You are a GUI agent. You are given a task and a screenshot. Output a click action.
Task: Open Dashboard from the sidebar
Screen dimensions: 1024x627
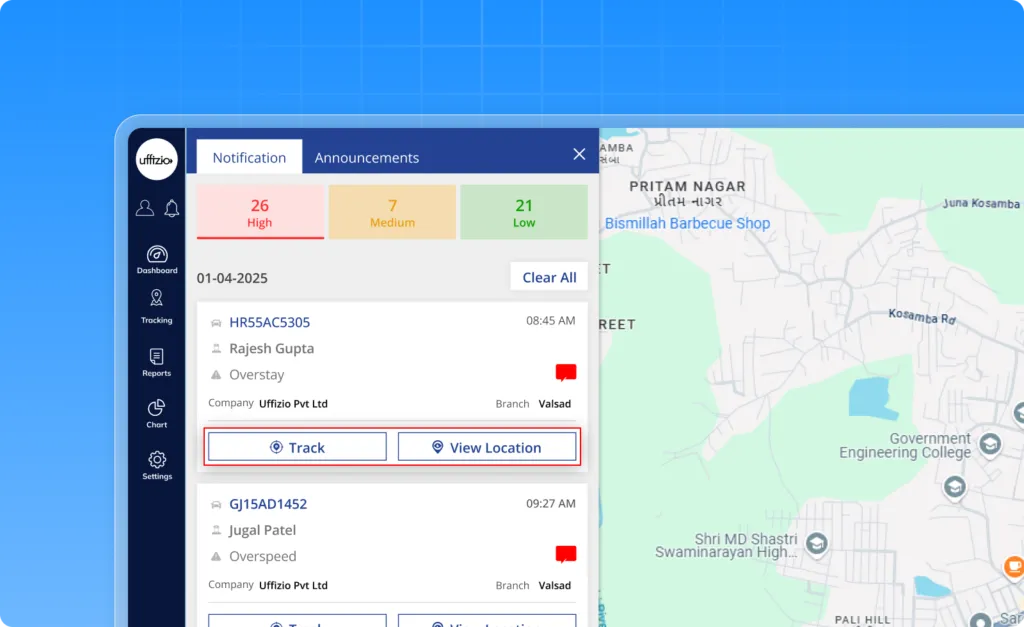point(157,259)
